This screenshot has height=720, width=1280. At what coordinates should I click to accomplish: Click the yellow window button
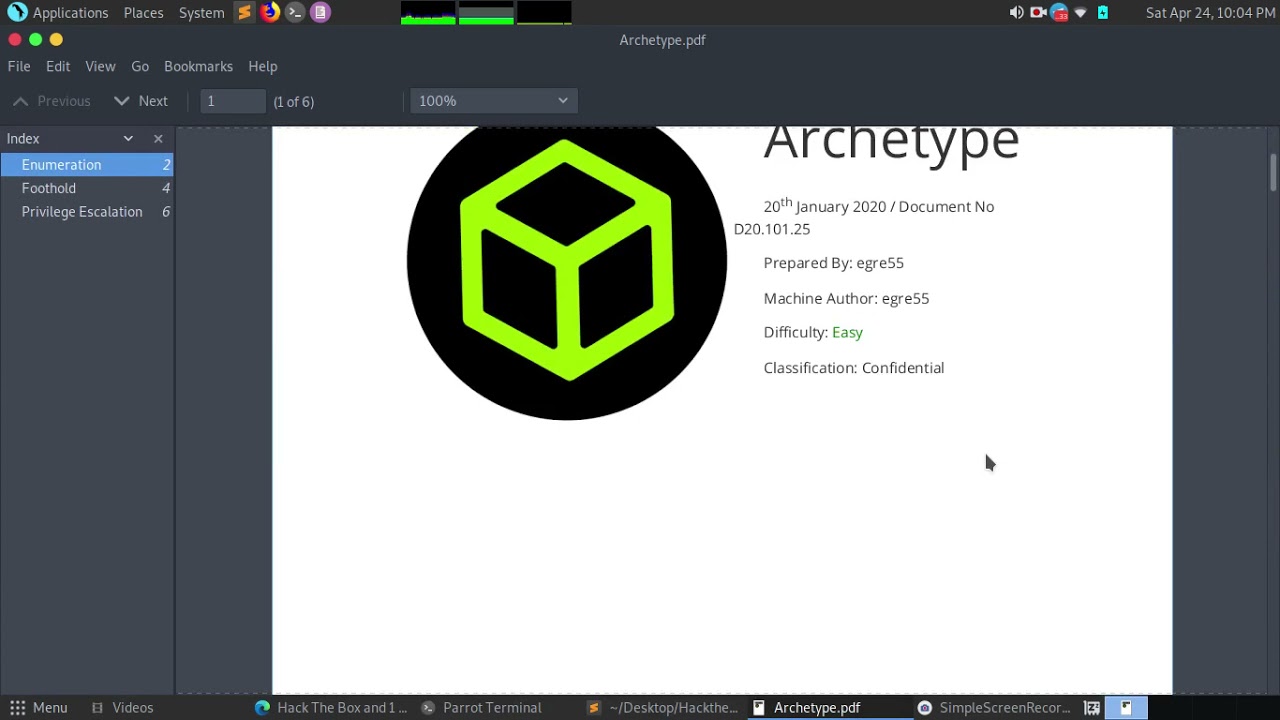point(56,40)
